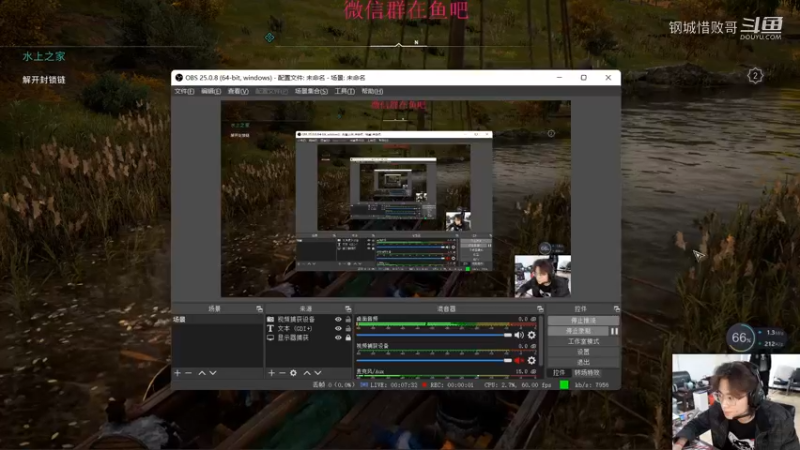The image size is (800, 450).
Task: Move selected source up
Action: pyautogui.click(x=307, y=373)
